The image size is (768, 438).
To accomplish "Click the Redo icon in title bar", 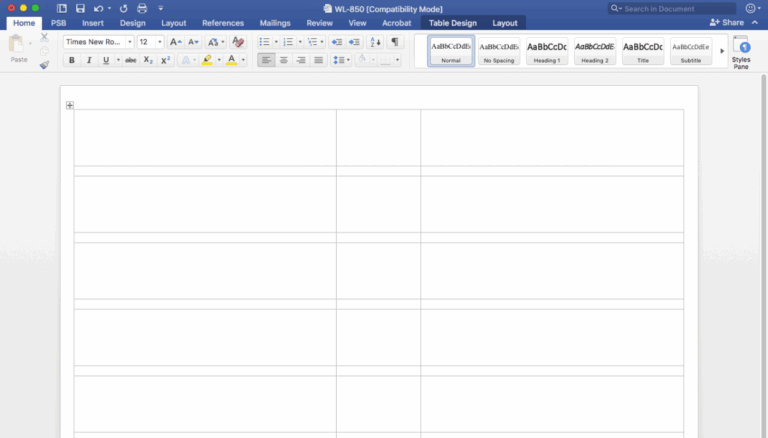I will (123, 8).
